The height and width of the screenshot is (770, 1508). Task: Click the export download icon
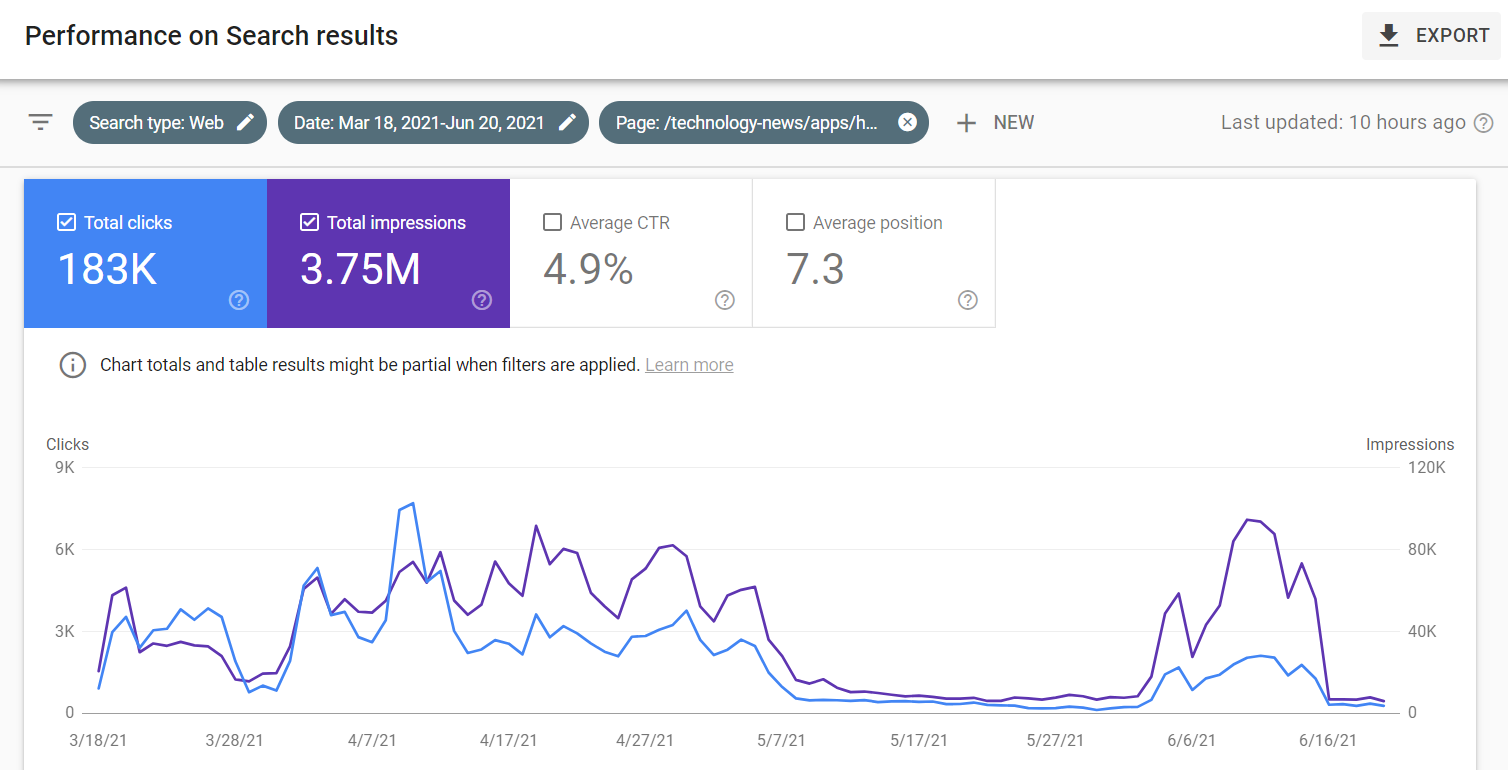point(1389,36)
